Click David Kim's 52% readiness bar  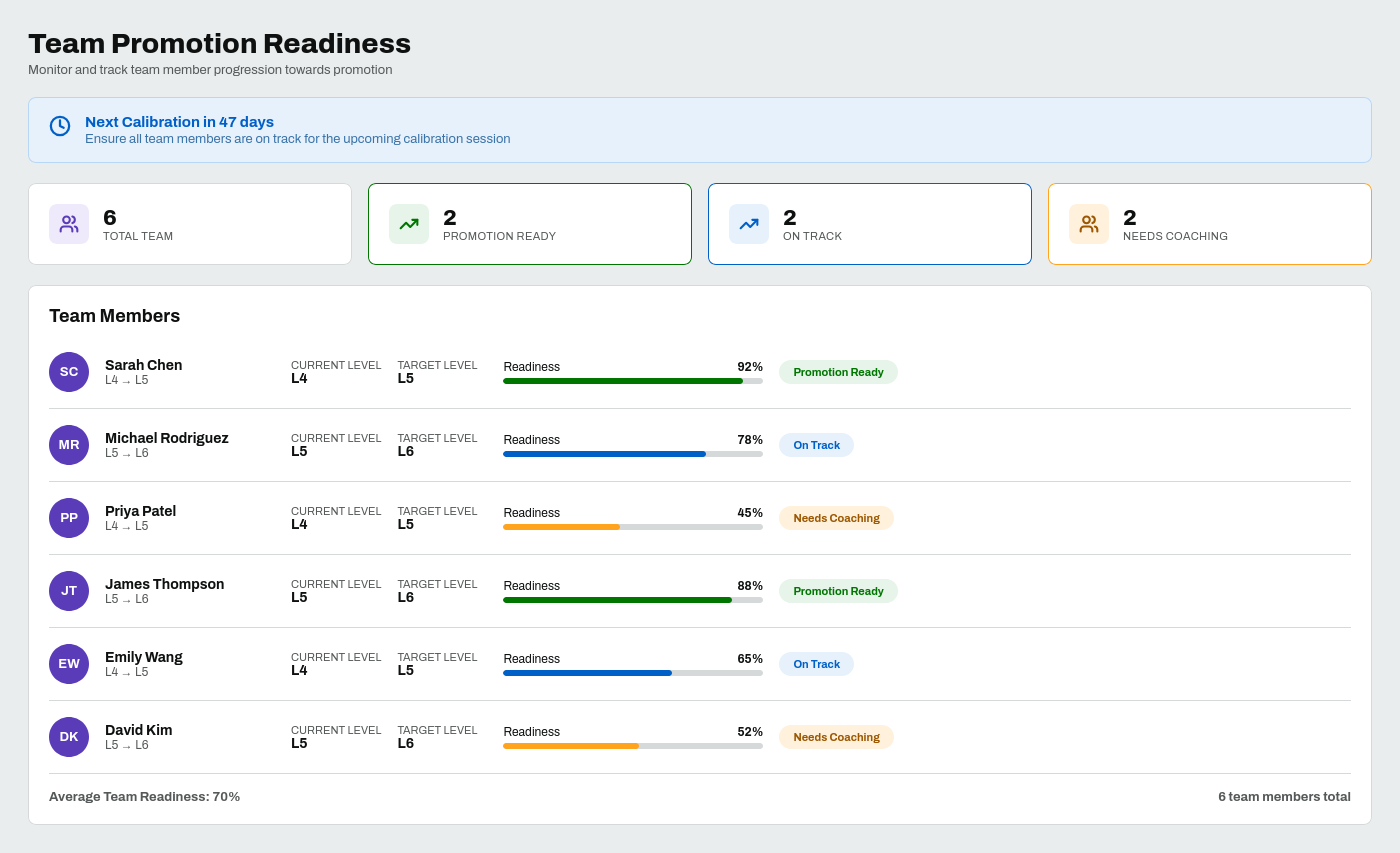633,746
